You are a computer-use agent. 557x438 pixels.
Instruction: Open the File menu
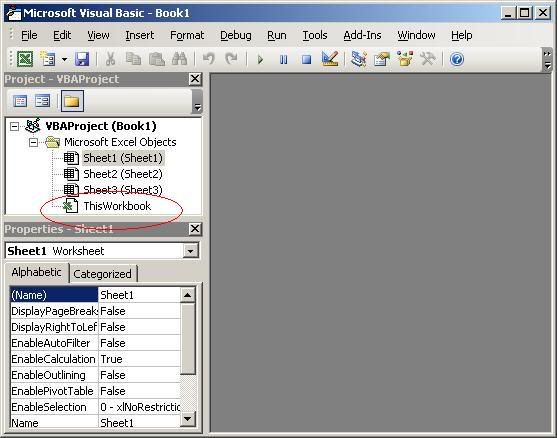click(x=29, y=35)
